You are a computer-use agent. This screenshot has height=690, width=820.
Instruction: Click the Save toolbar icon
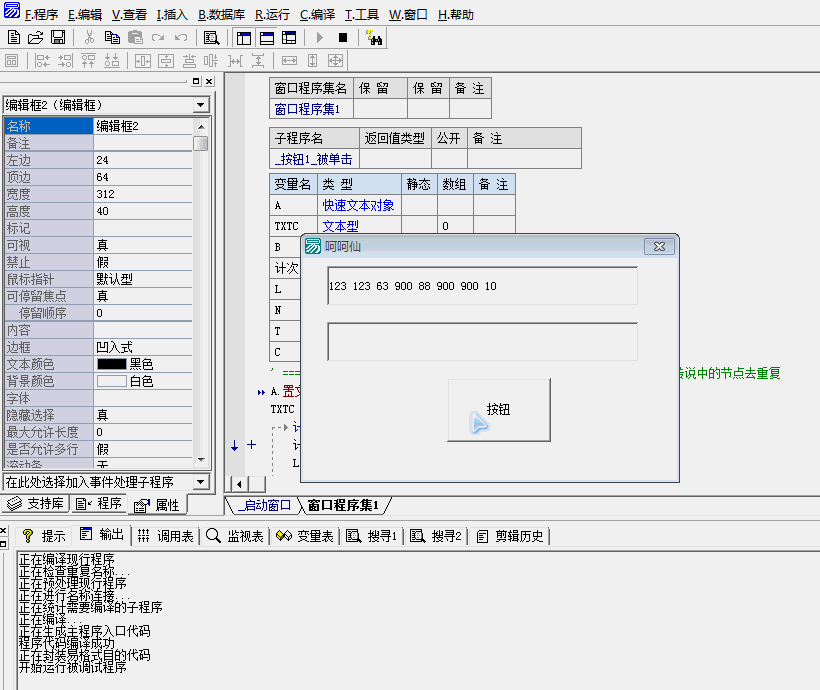[58, 38]
